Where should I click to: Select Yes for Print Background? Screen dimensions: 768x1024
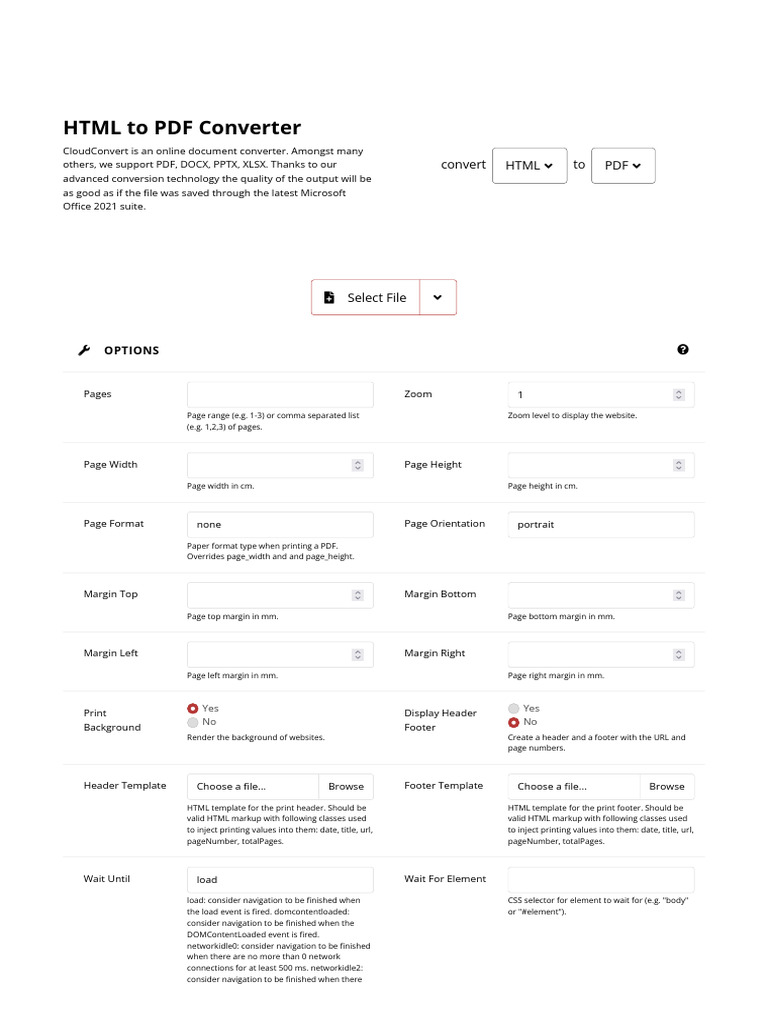click(193, 708)
